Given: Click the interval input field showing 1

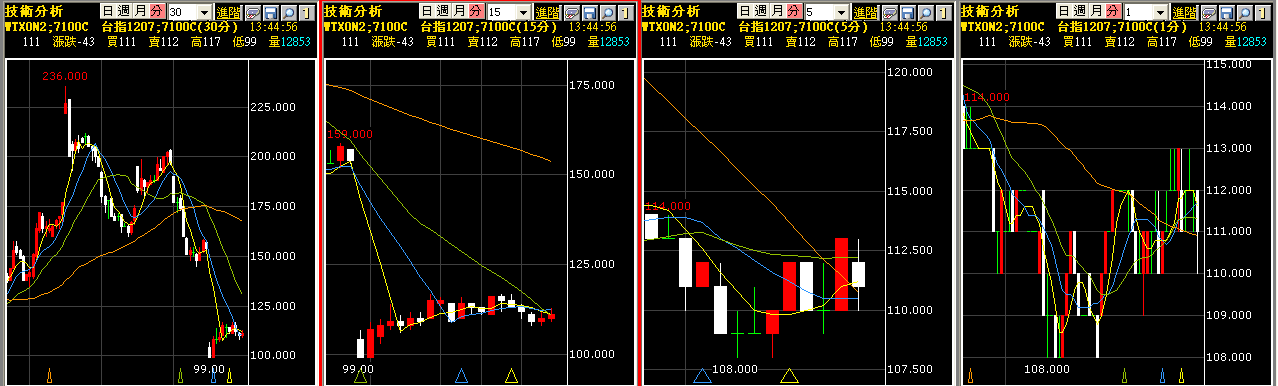Looking at the screenshot, I should click(x=1139, y=12).
